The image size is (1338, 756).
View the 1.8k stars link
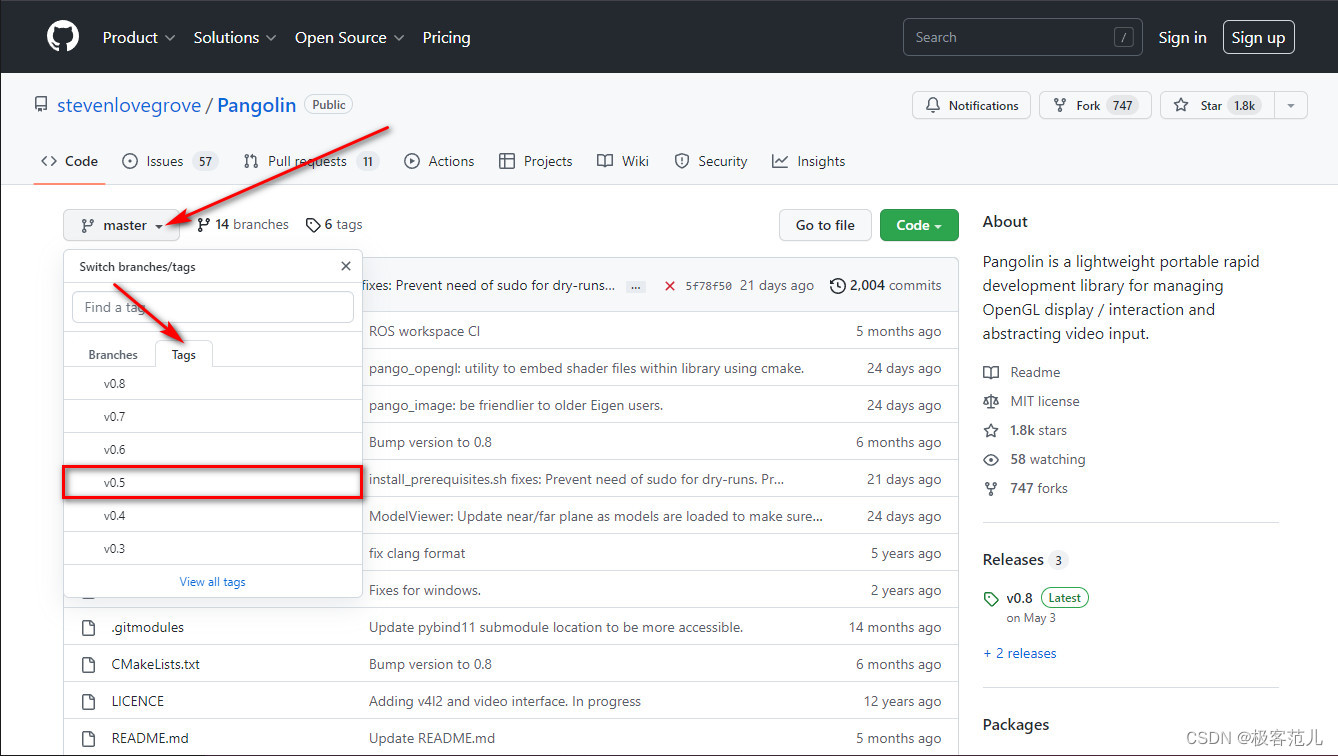coord(1025,430)
